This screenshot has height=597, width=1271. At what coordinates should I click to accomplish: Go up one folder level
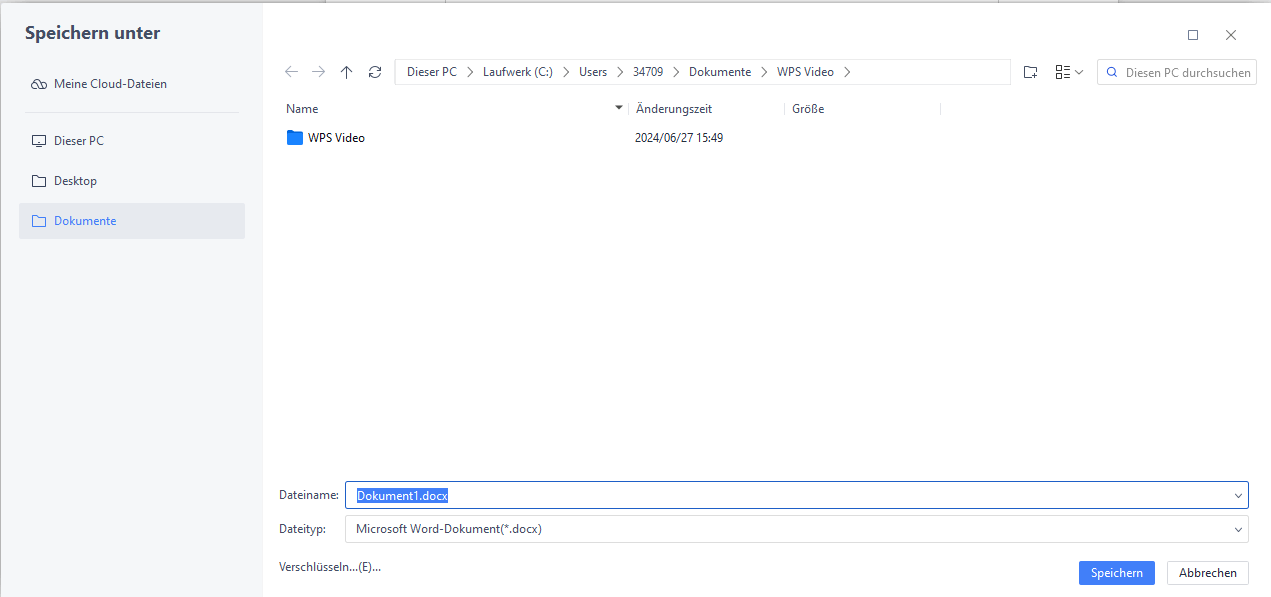point(346,71)
